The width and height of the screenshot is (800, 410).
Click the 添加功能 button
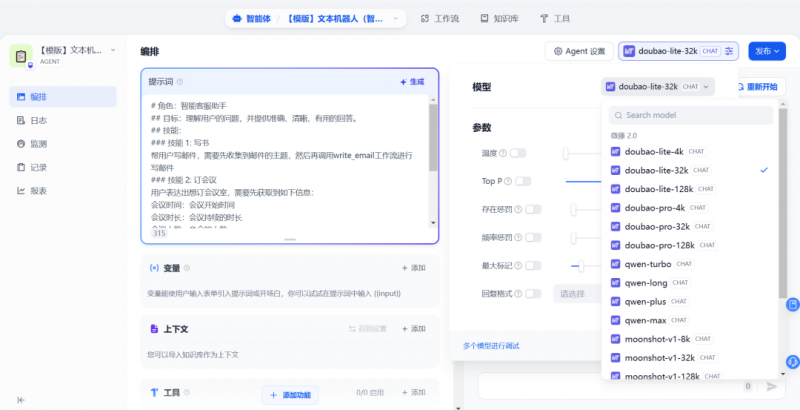point(290,395)
